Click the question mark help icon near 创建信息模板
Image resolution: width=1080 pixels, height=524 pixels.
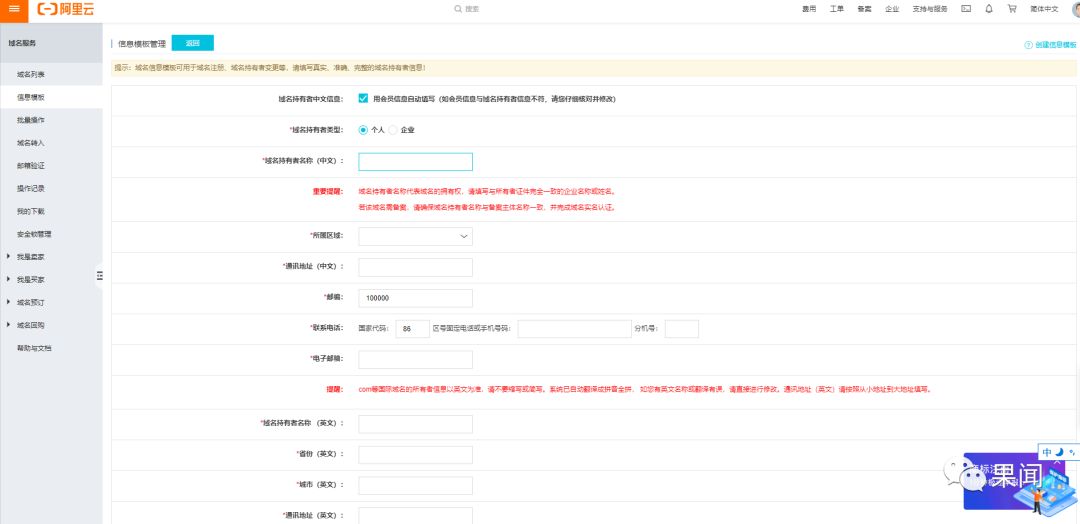pos(1028,45)
